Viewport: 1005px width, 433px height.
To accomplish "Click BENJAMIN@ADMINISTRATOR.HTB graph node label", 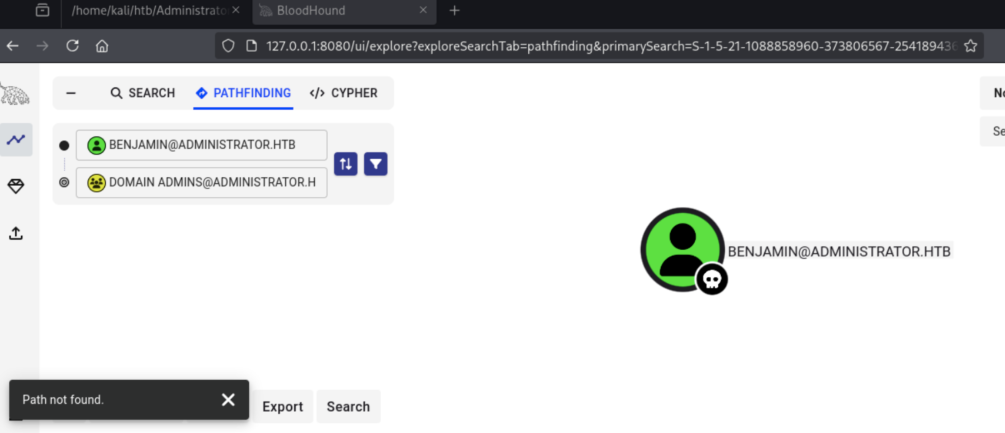I will (x=840, y=251).
